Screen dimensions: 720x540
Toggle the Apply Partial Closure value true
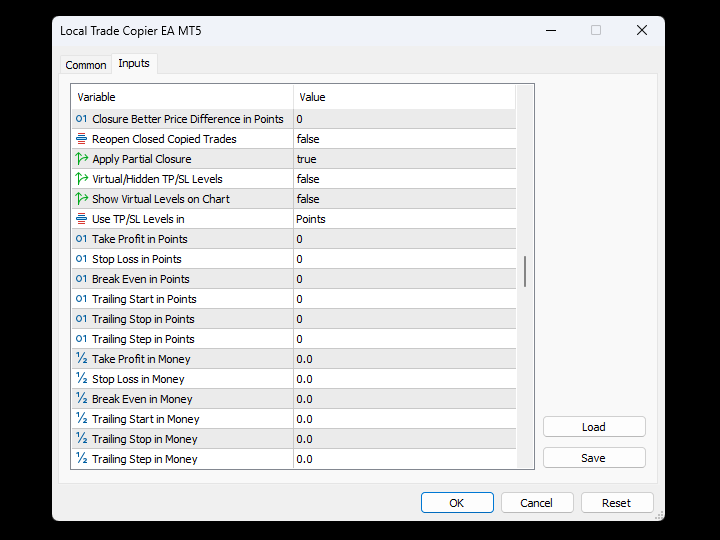click(x=405, y=159)
